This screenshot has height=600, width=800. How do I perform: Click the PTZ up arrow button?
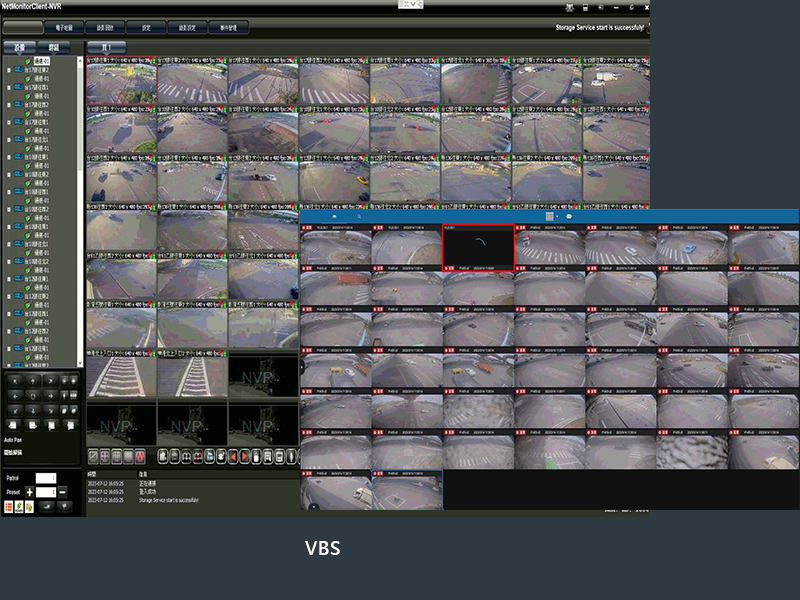(x=33, y=381)
